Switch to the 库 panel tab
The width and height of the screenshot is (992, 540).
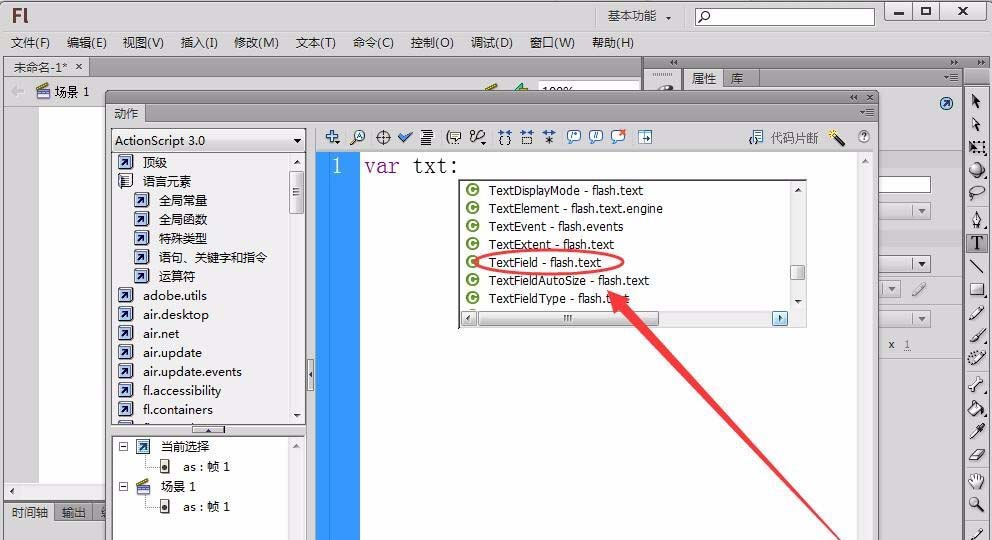(x=737, y=78)
